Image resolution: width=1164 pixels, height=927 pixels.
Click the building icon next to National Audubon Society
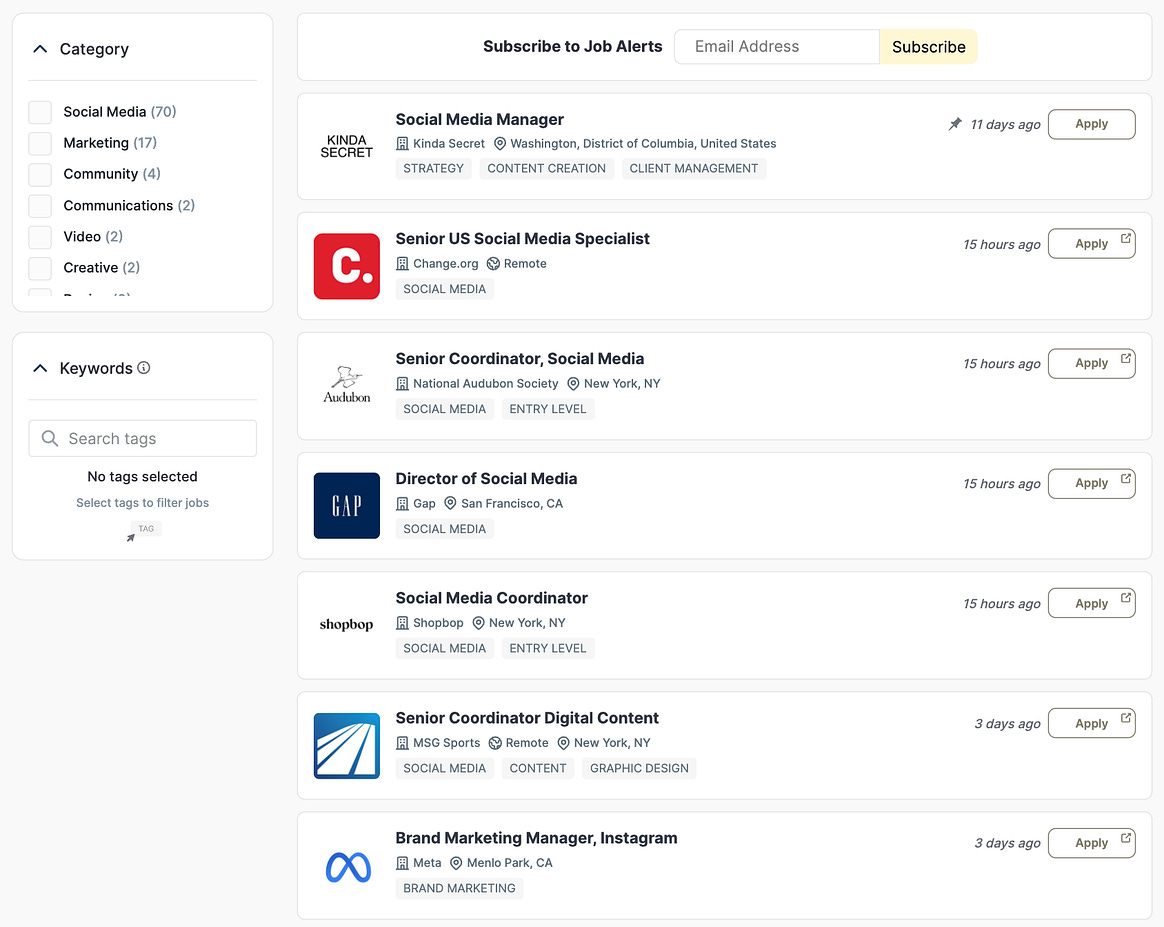tap(402, 384)
